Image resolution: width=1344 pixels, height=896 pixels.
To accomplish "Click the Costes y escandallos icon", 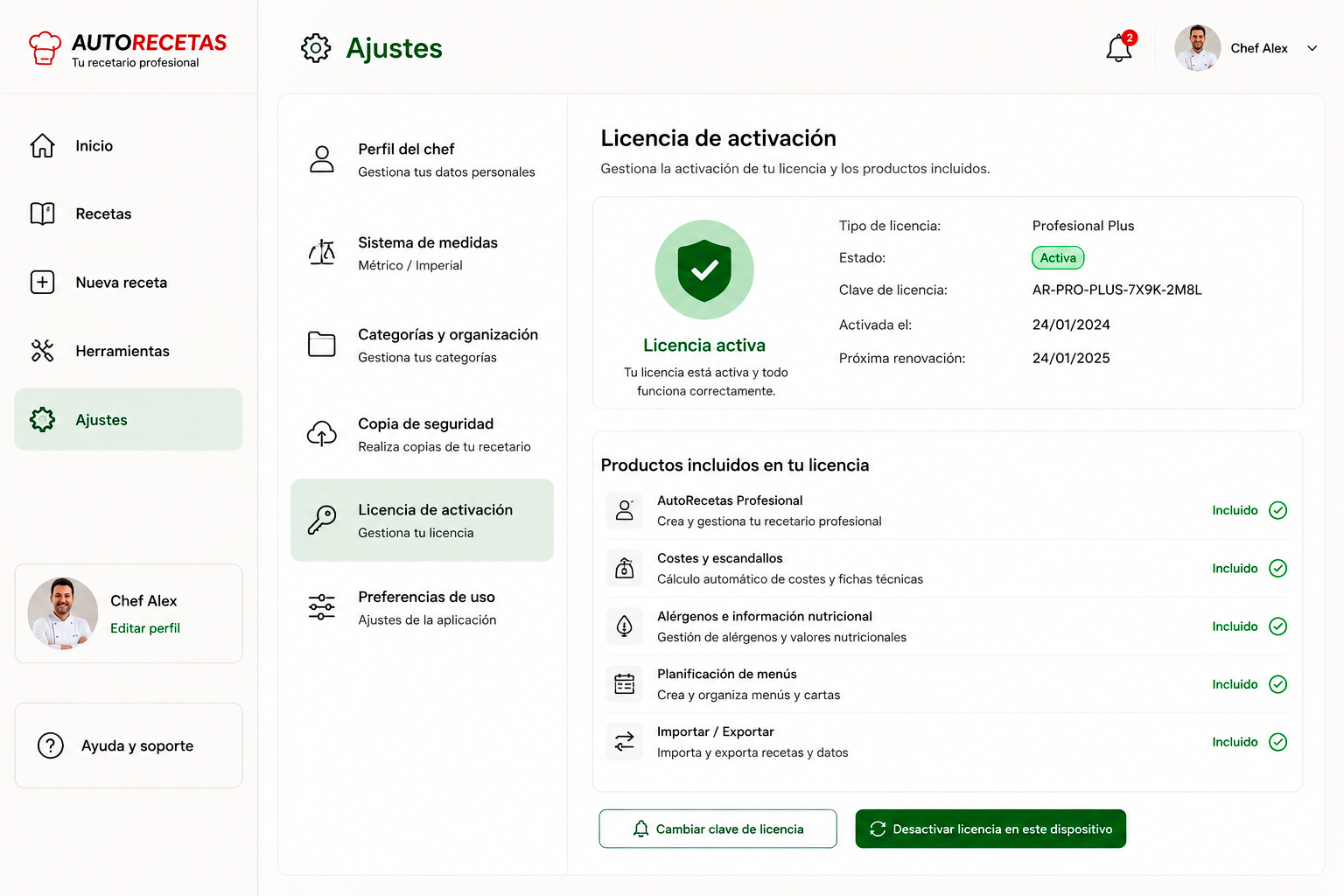I will tap(625, 568).
